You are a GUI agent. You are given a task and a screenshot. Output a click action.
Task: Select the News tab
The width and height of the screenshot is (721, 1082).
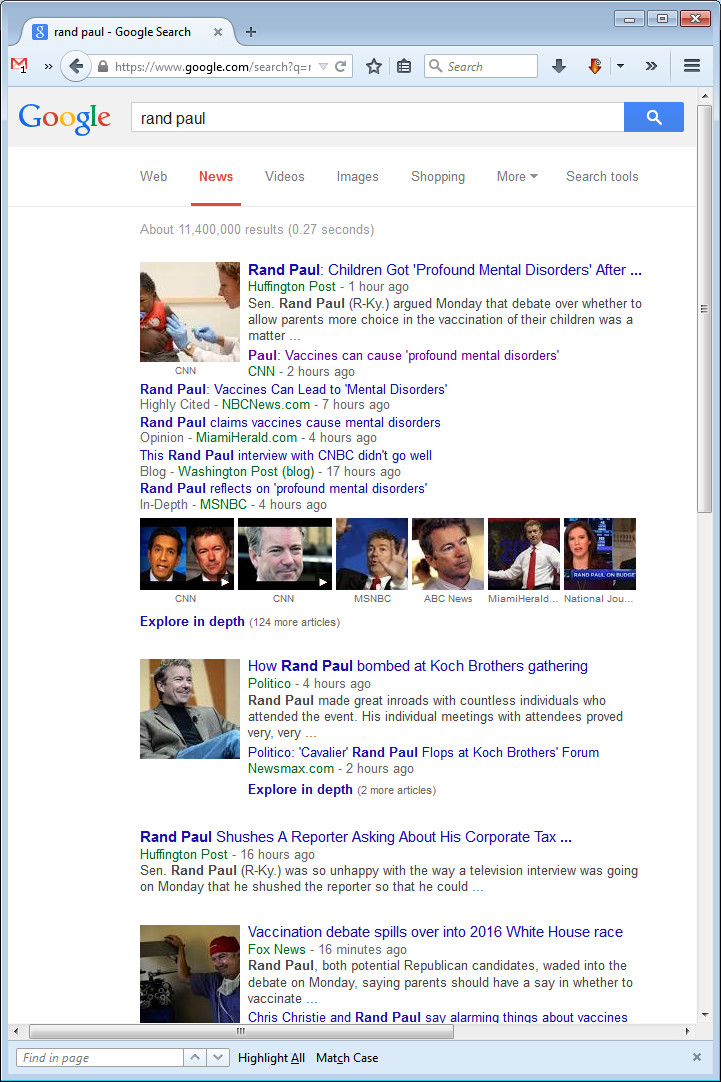coord(216,177)
